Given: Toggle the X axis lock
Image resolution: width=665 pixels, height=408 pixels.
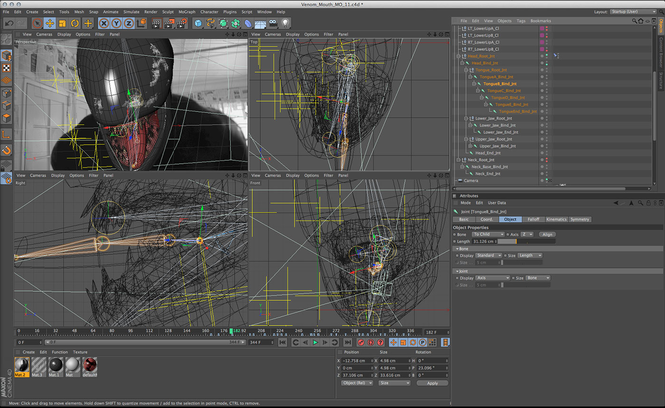Looking at the screenshot, I should [x=104, y=23].
